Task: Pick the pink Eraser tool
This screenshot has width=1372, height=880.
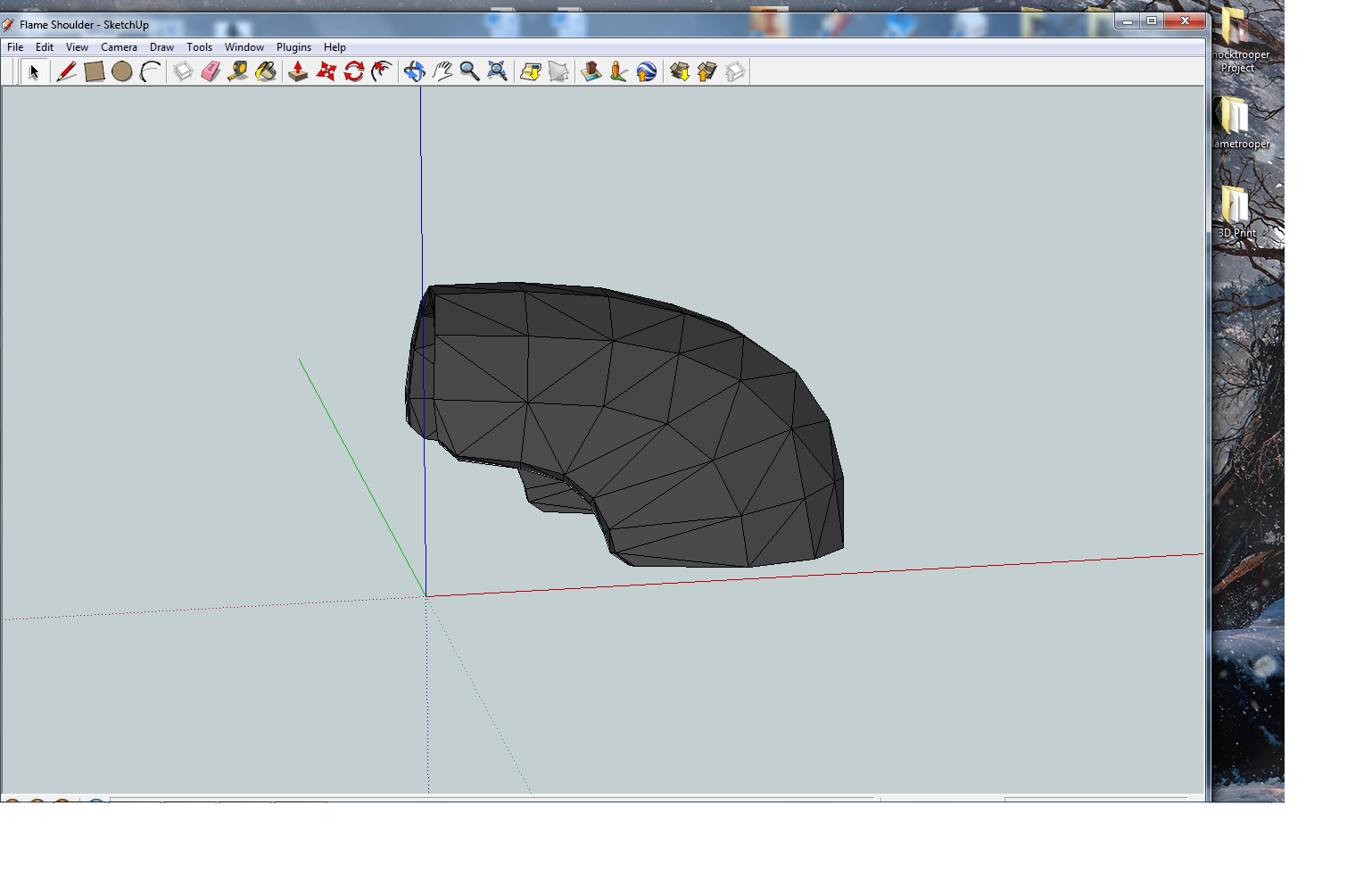Action: point(211,71)
